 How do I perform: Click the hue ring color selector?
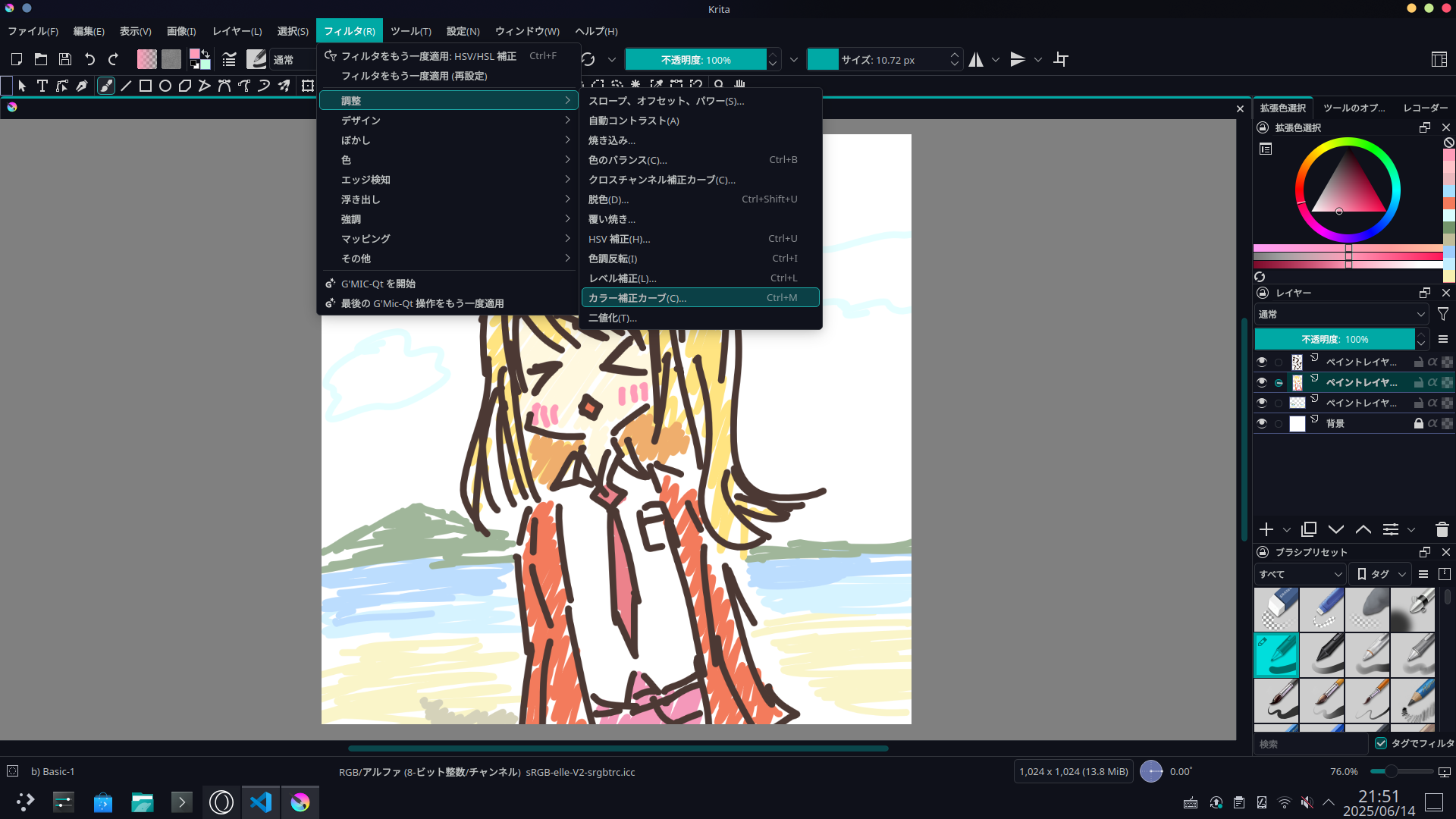click(1347, 143)
